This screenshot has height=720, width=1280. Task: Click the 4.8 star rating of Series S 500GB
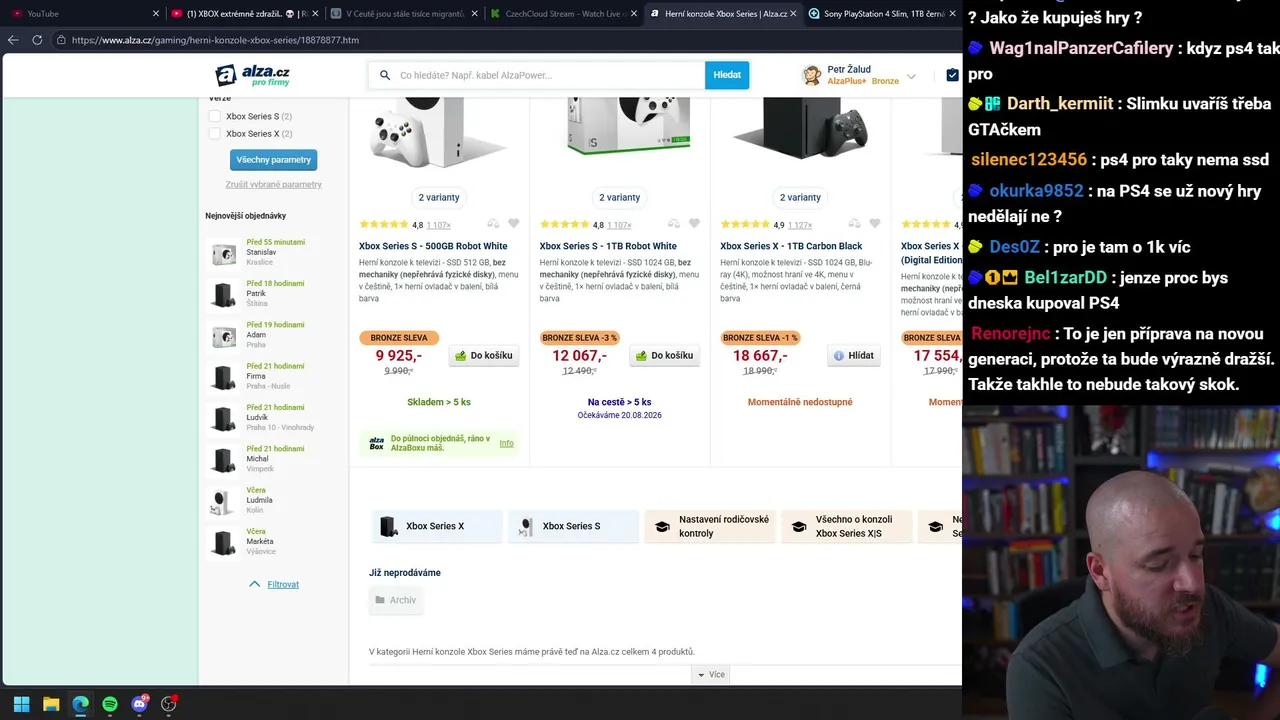[x=384, y=224]
